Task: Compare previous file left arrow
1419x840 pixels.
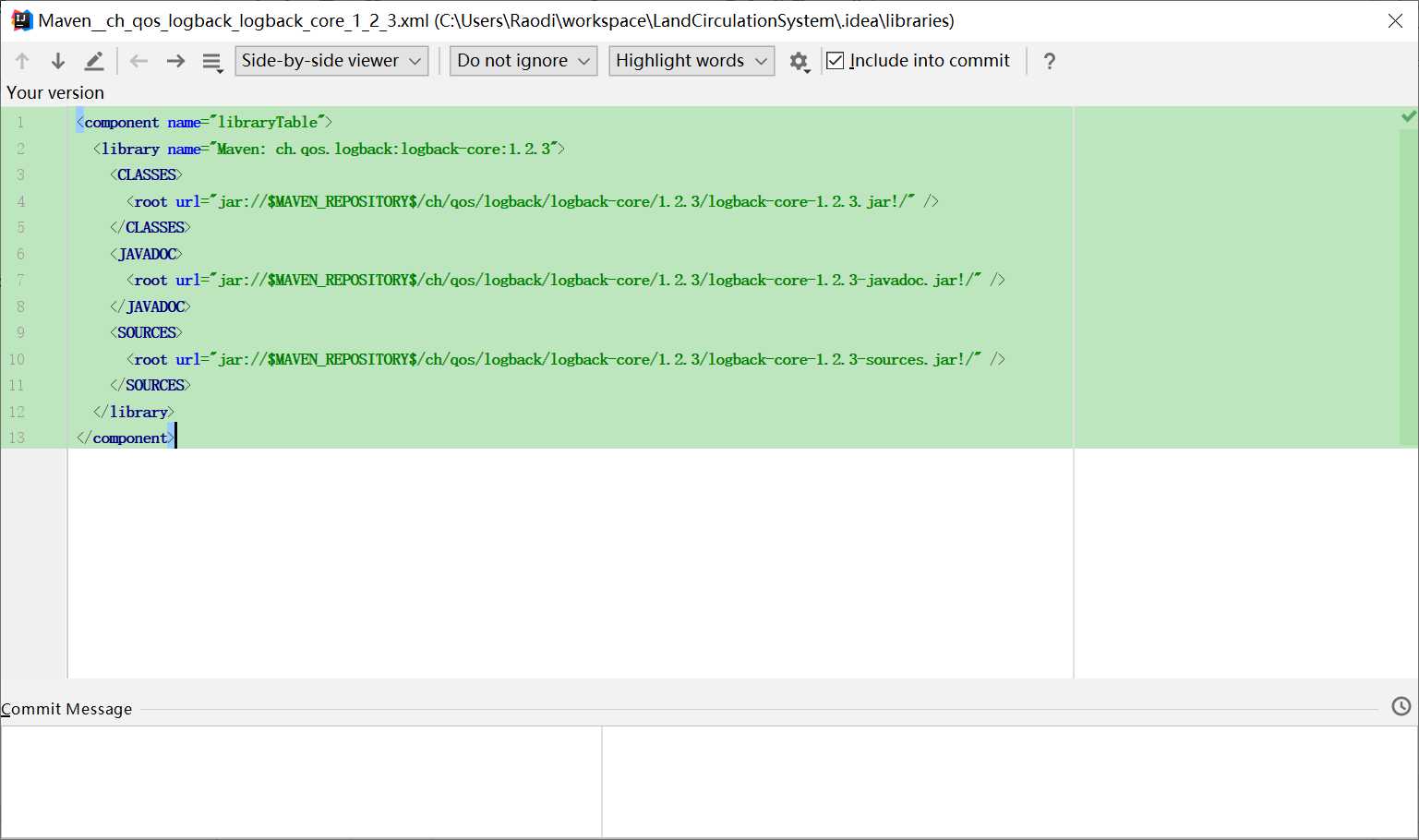Action: tap(139, 61)
